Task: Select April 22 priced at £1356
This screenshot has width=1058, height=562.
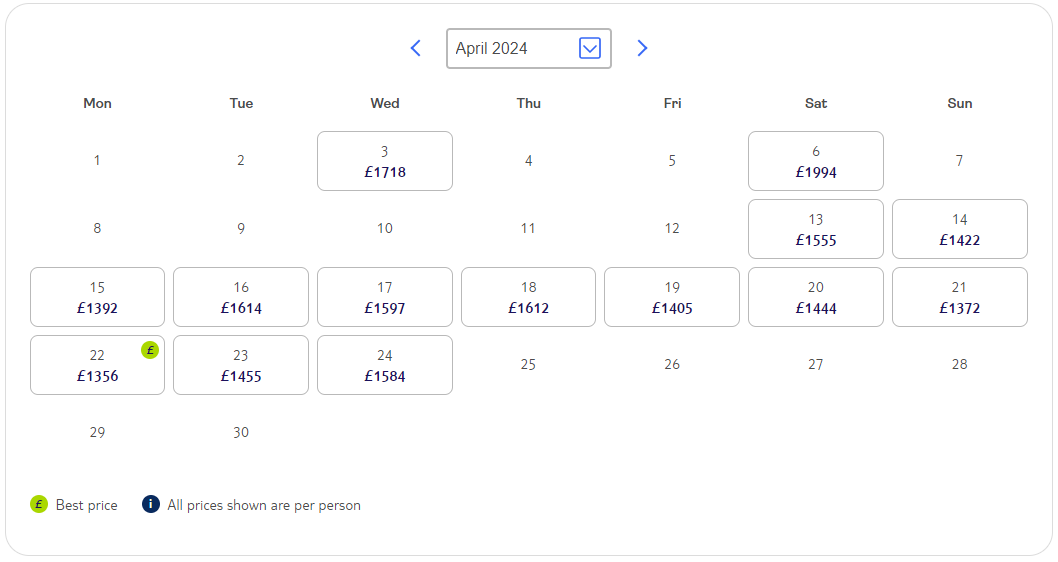Action: pyautogui.click(x=97, y=365)
